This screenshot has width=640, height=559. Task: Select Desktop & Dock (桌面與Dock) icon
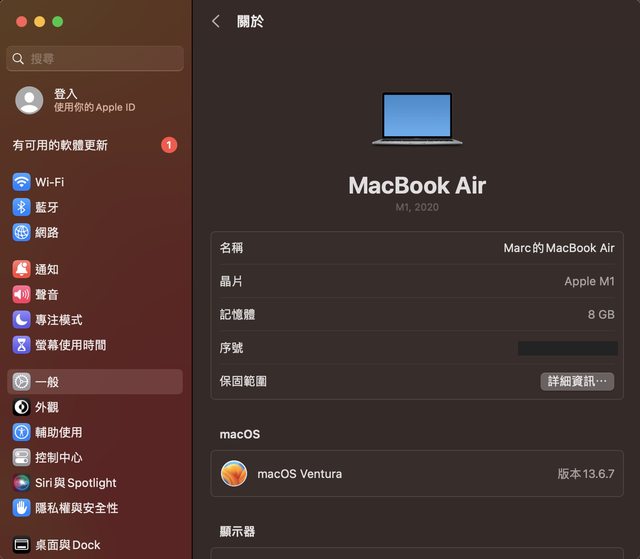pyautogui.click(x=21, y=545)
